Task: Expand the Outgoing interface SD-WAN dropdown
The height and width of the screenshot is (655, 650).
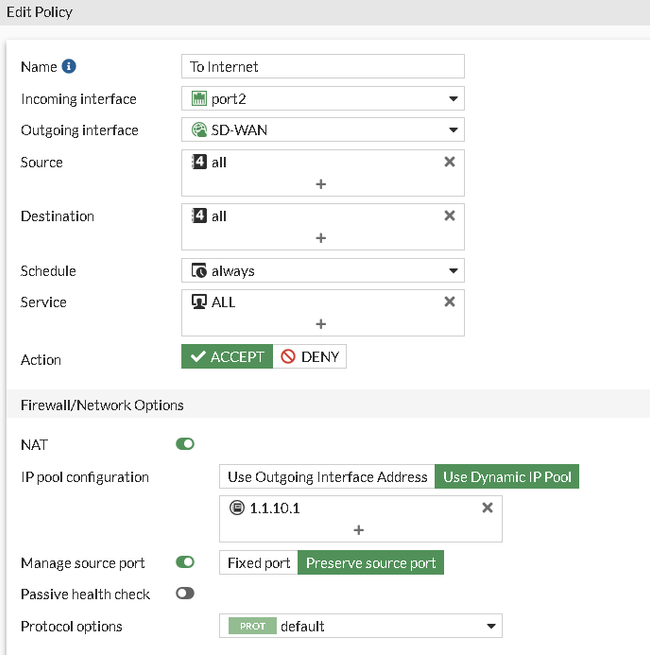Action: [323, 130]
